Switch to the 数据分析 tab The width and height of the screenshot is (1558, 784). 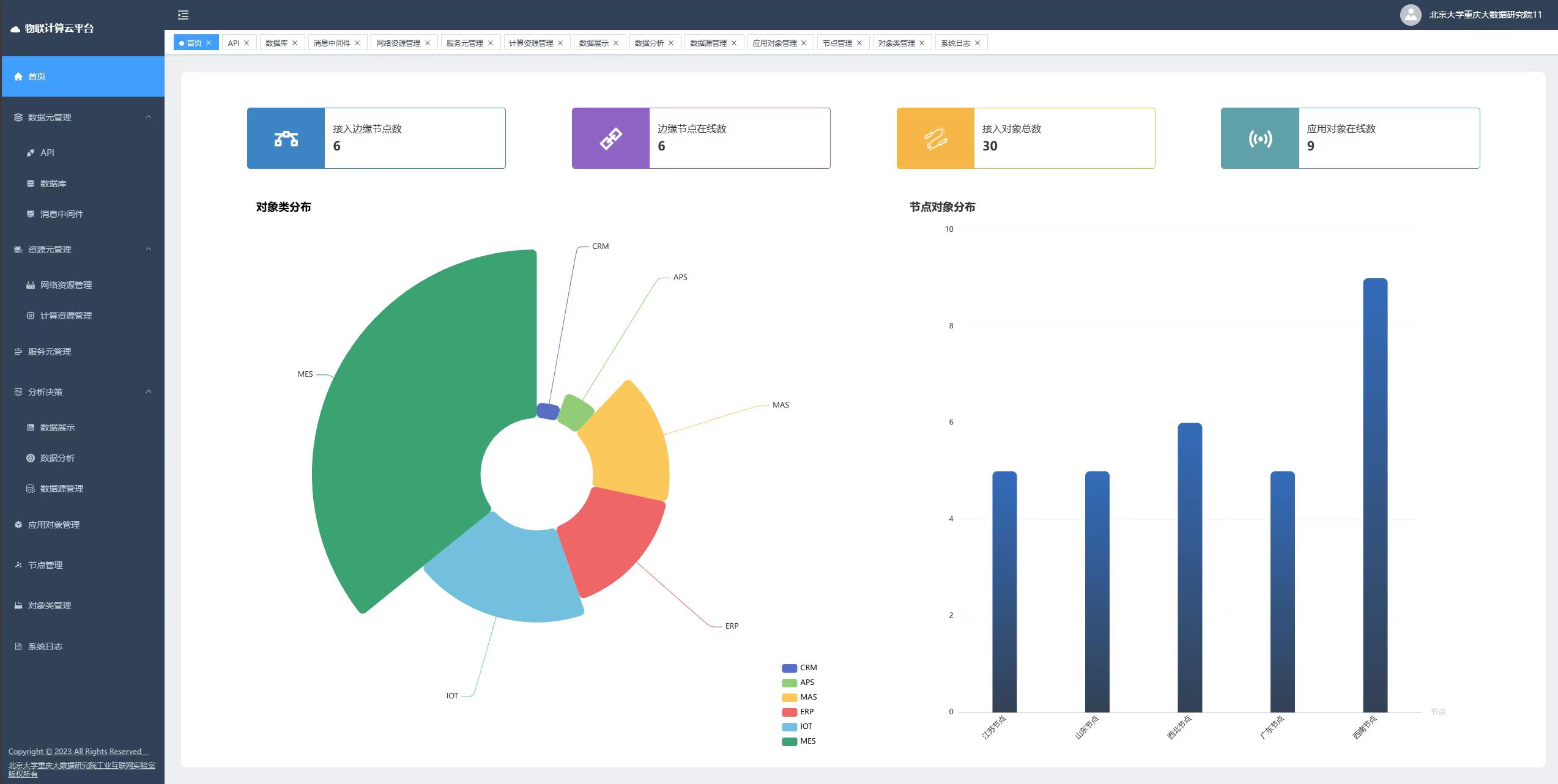pyautogui.click(x=648, y=43)
